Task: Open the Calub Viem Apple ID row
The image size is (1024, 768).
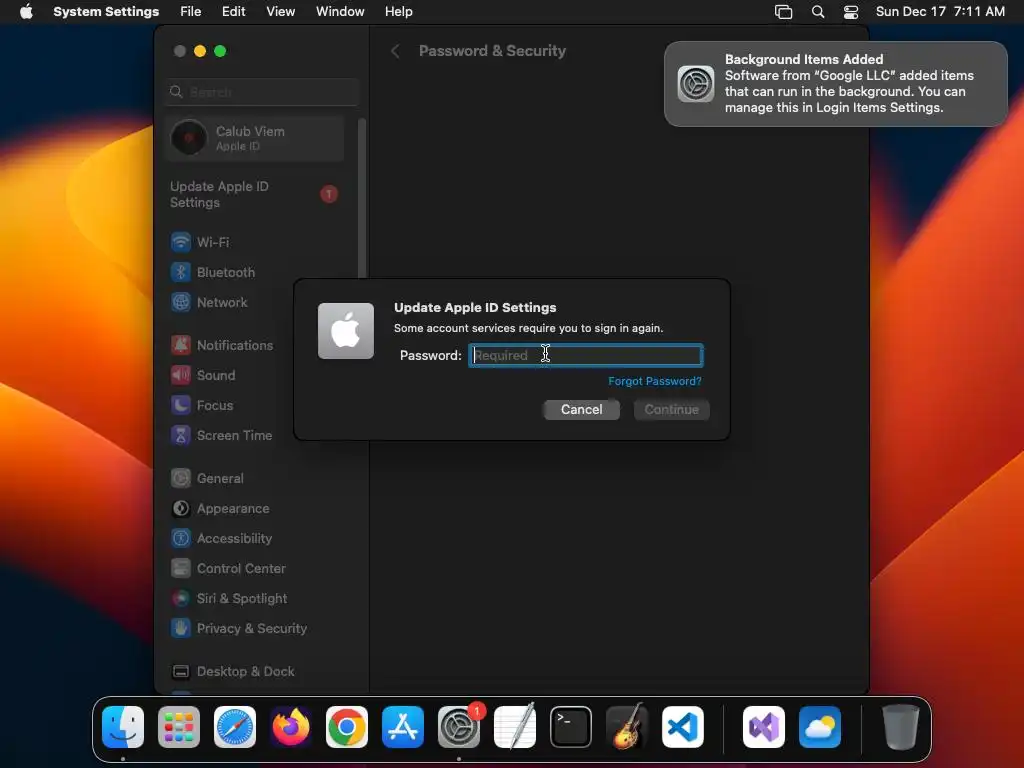Action: (x=255, y=138)
